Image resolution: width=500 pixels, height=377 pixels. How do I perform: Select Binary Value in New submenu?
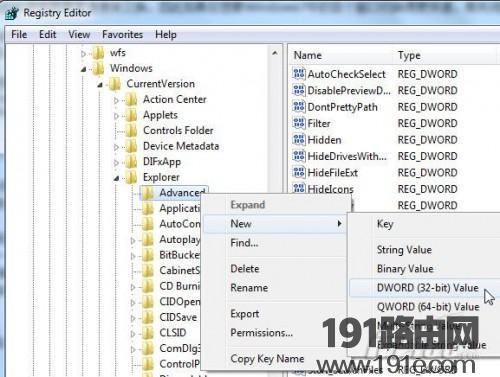(424, 269)
